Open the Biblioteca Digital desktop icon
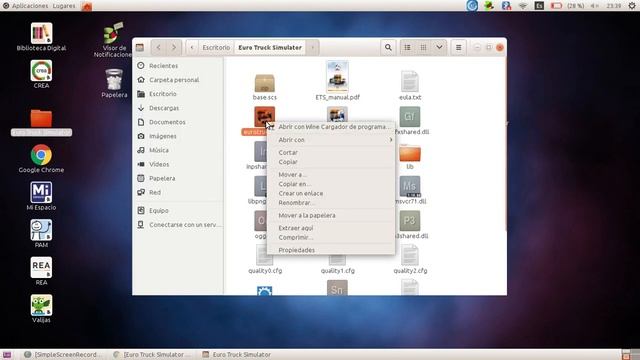Screen dimensions: 640x360 point(41,37)
